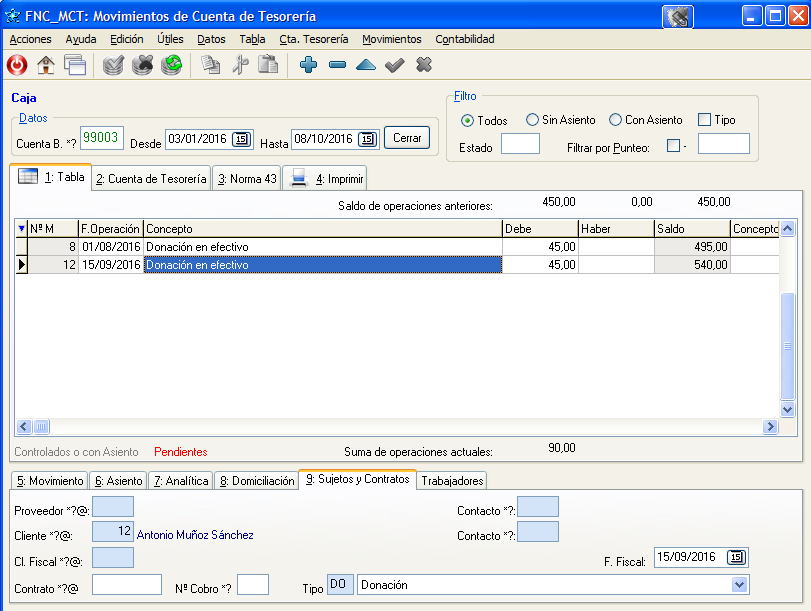The height and width of the screenshot is (611, 811).
Task: Click the vertical scrollbar down arrow
Action: pos(787,409)
